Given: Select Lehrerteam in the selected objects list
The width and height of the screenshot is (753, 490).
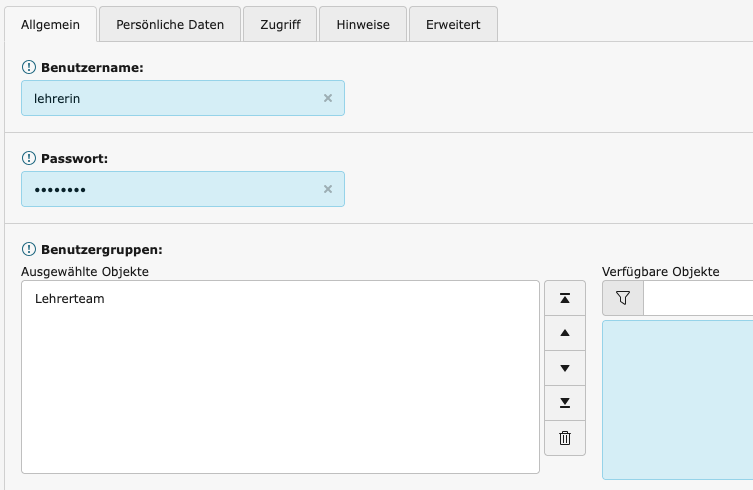Looking at the screenshot, I should point(70,299).
